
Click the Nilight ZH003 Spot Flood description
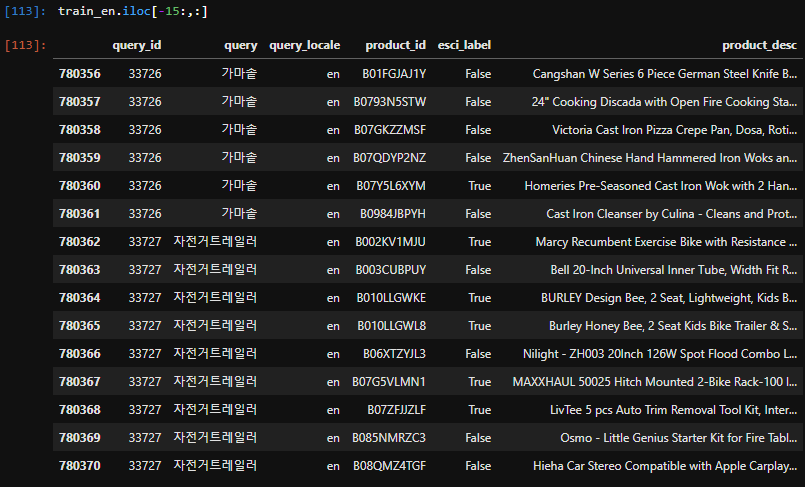660,354
